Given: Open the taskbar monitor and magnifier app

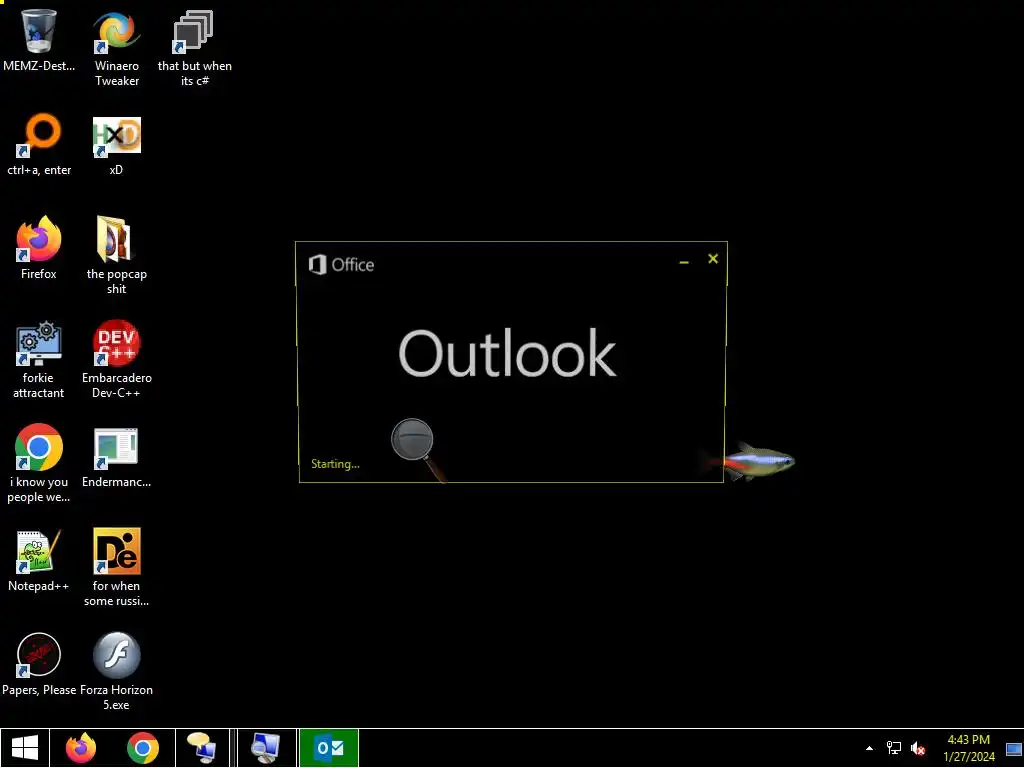Looking at the screenshot, I should point(266,748).
